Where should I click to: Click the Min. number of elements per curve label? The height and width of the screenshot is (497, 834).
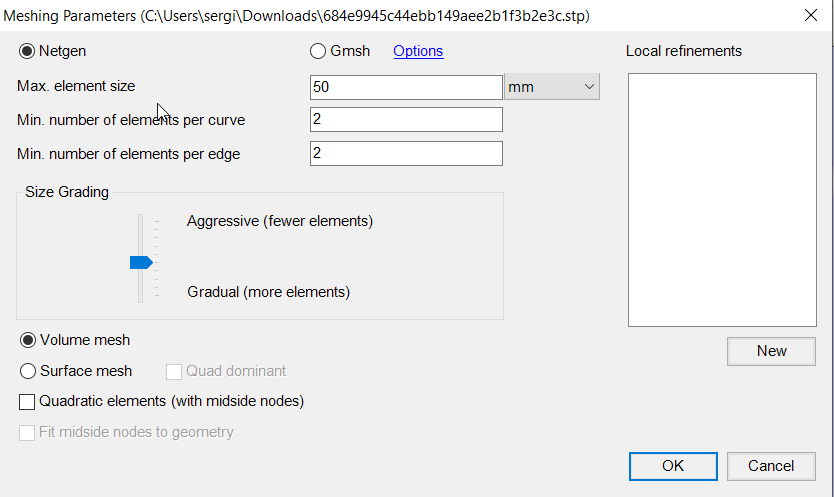[x=131, y=120]
